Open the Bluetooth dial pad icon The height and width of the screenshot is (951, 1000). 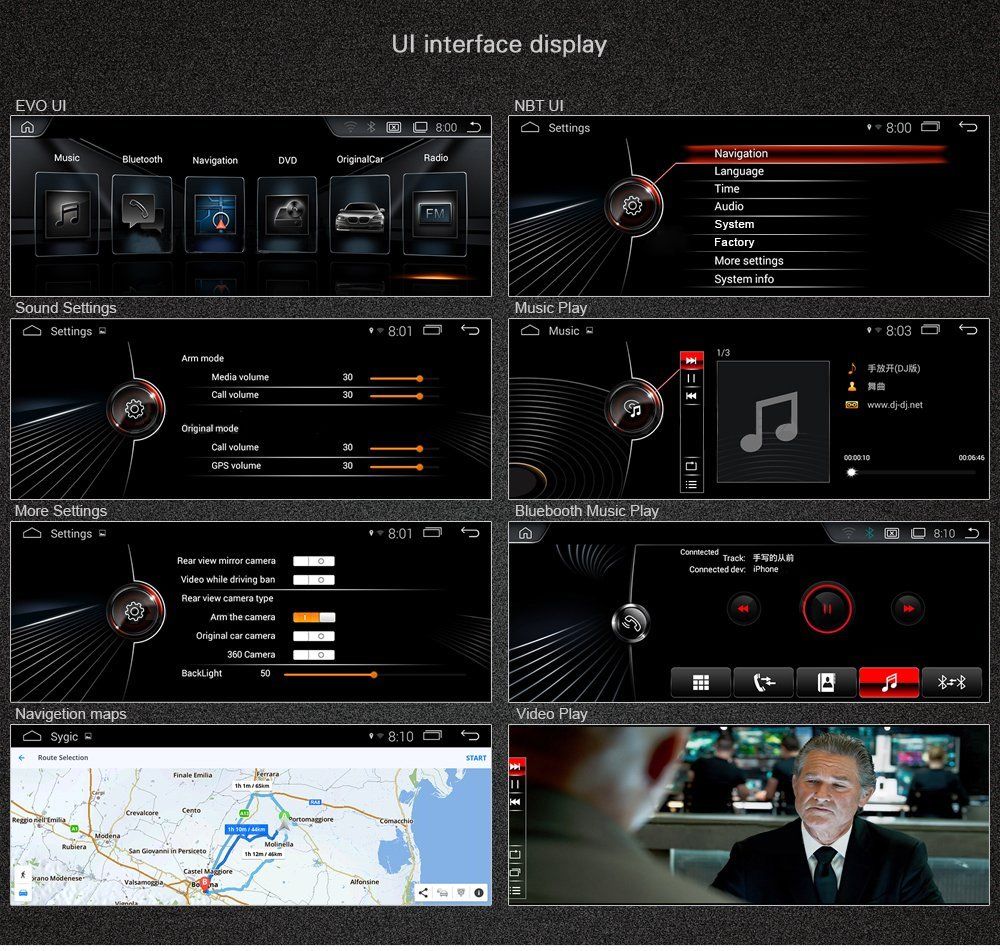701,682
